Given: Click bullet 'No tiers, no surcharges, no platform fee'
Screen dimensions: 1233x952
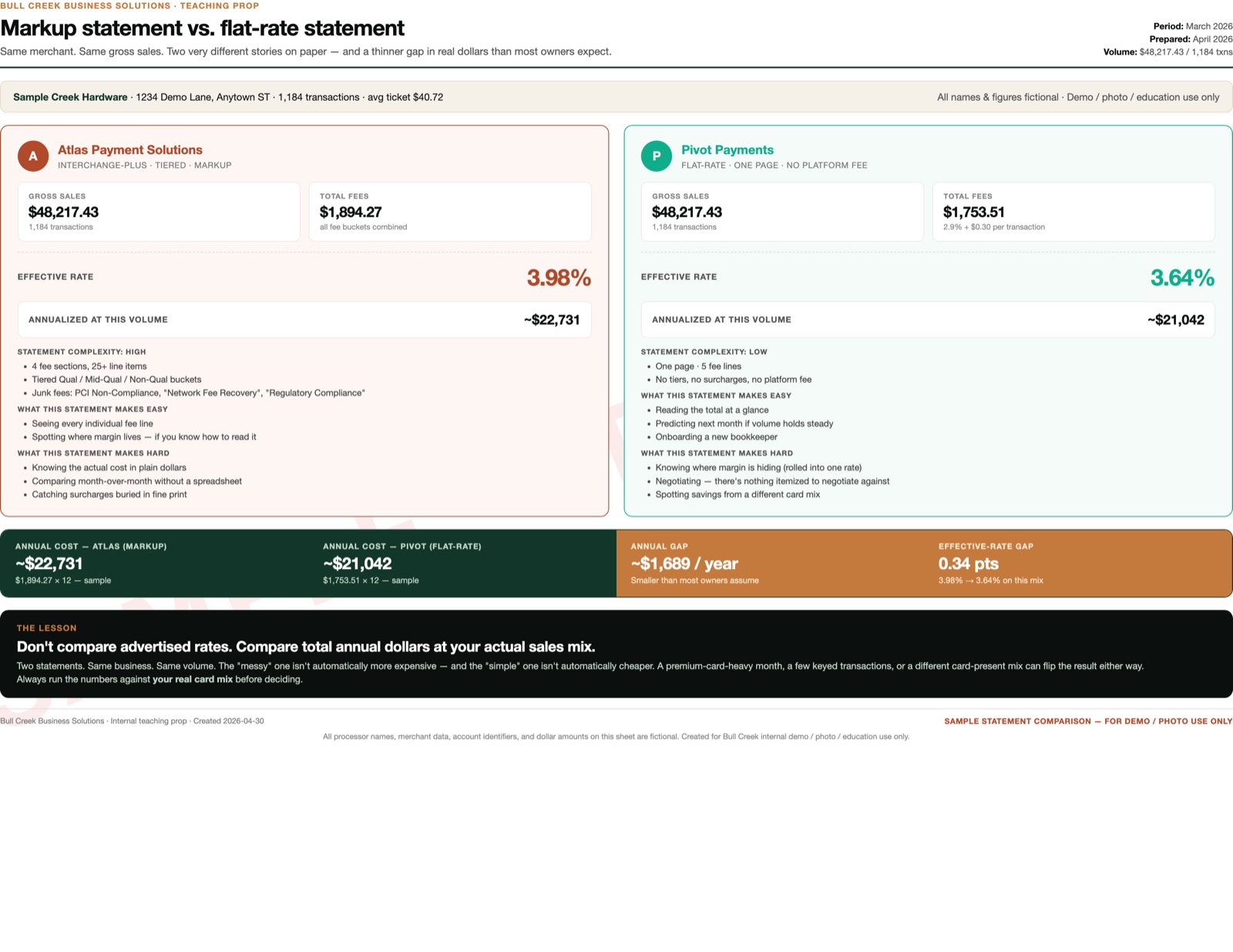Looking at the screenshot, I should coord(734,380).
